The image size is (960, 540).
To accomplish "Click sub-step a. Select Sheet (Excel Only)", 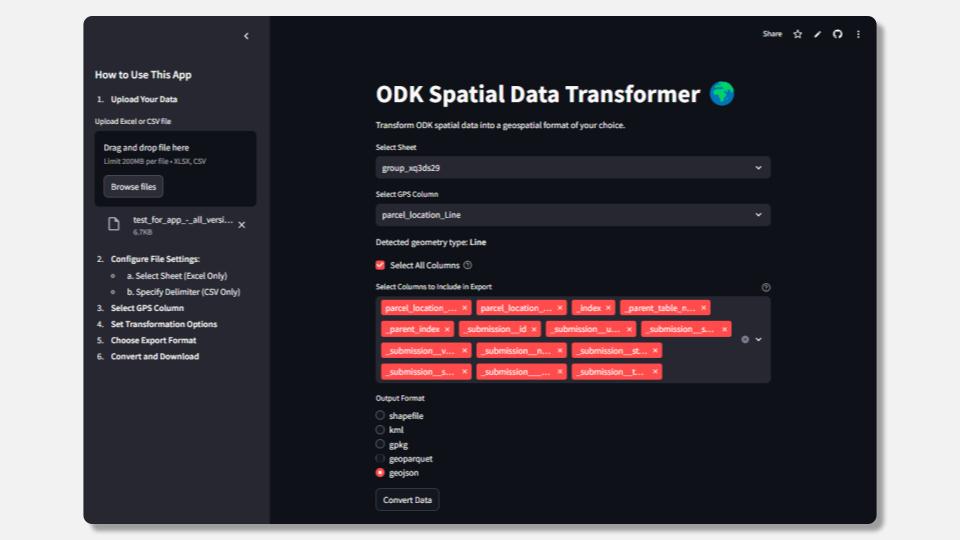I will click(x=177, y=276).
